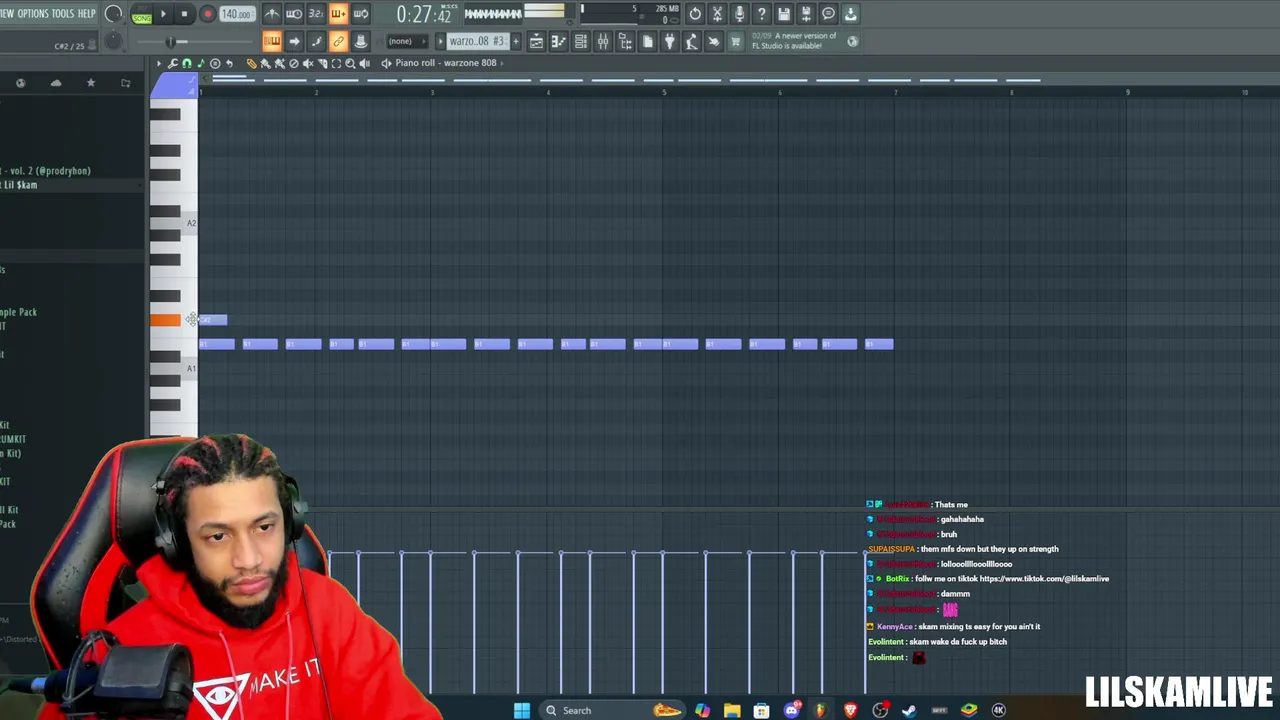Click the question mark help icon

click(761, 14)
